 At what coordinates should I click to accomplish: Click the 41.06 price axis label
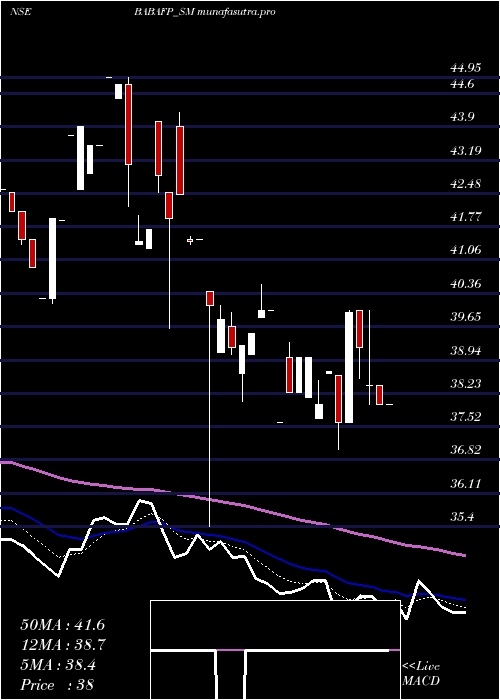tap(466, 250)
